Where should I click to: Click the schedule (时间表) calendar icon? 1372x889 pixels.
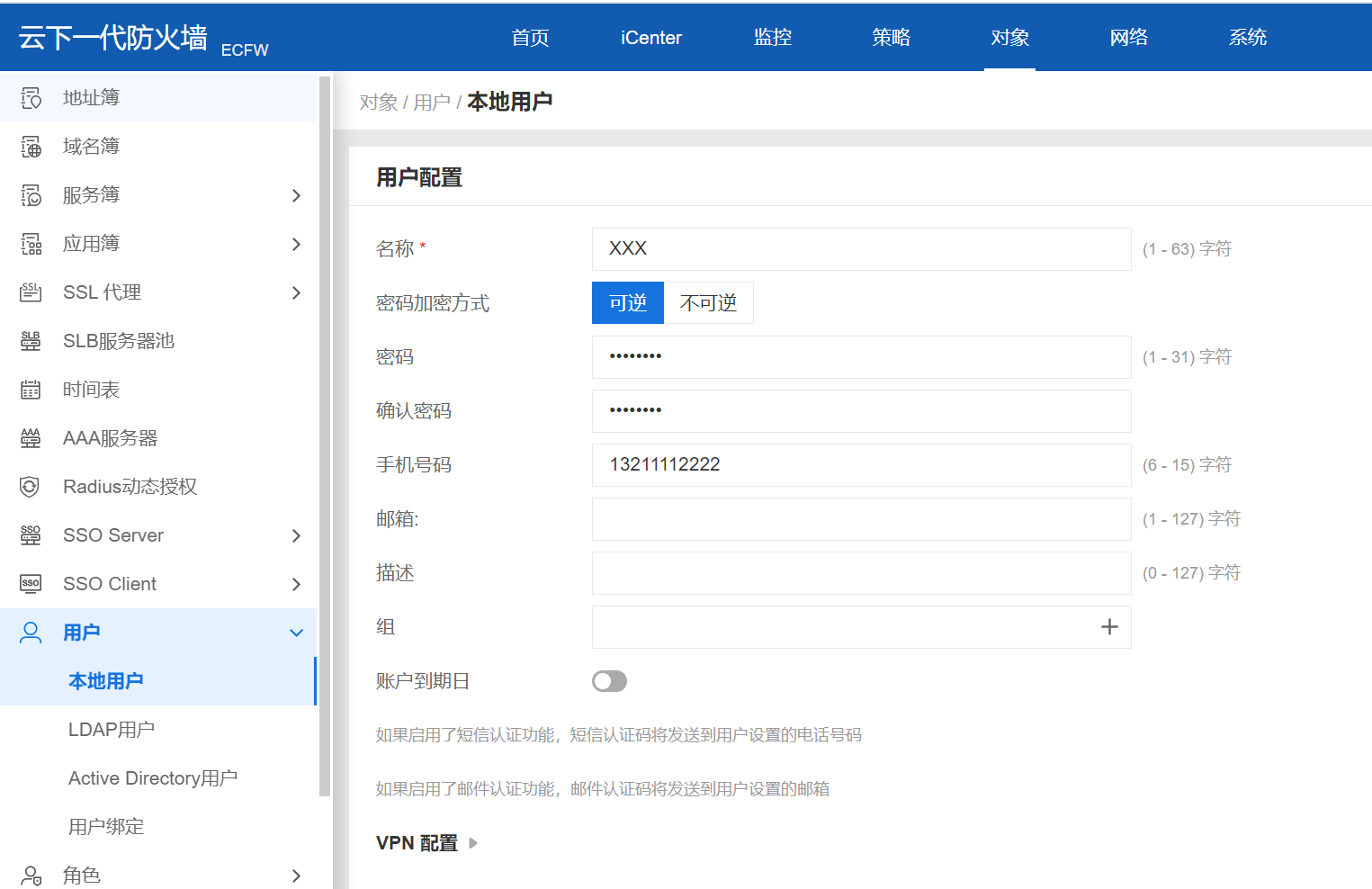tap(31, 390)
